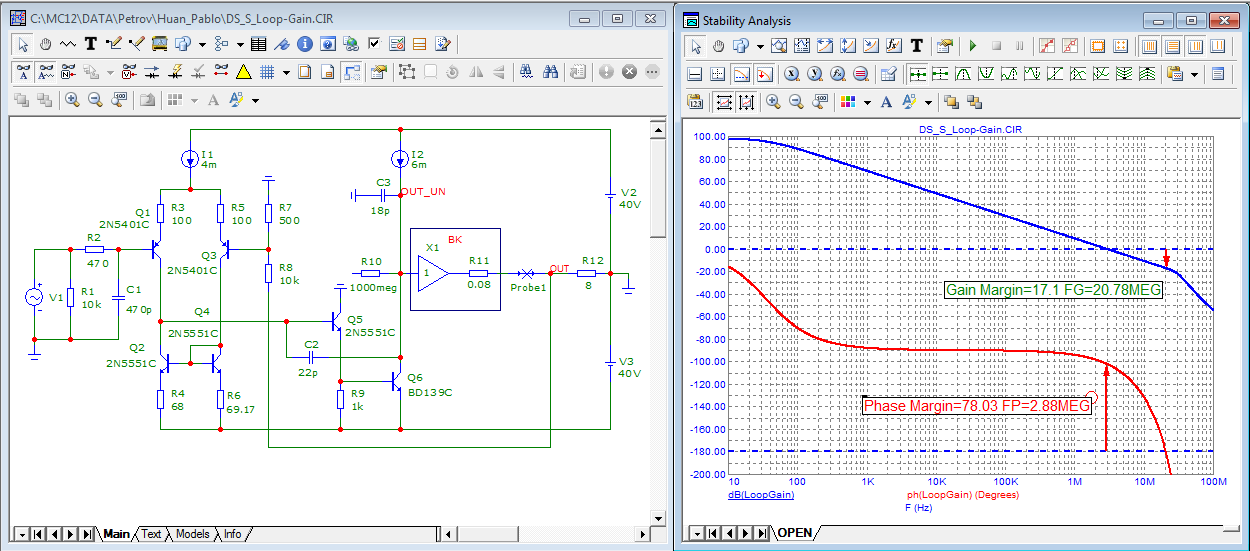Image resolution: width=1250 pixels, height=551 pixels.
Task: Zoom in on the schematic with magnifier plus
Action: coord(72,100)
